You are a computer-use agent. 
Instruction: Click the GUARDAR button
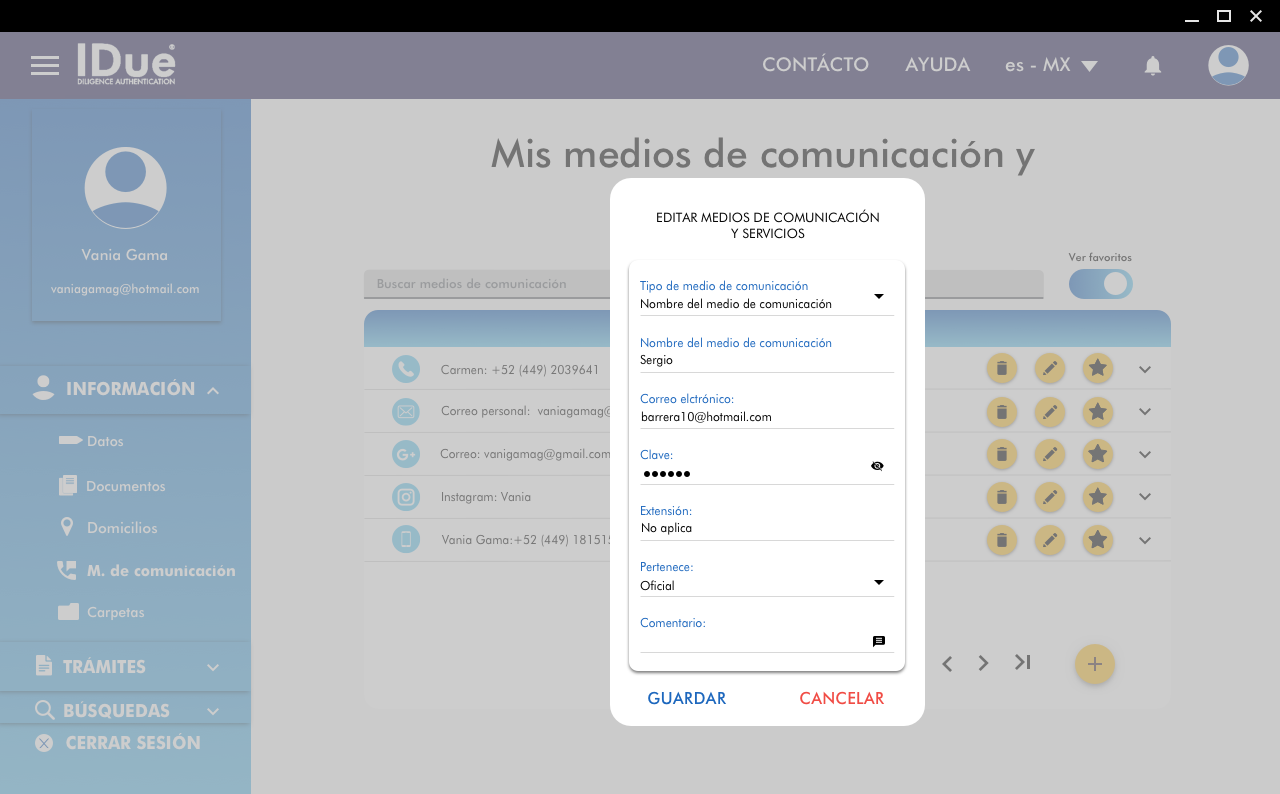(x=686, y=699)
